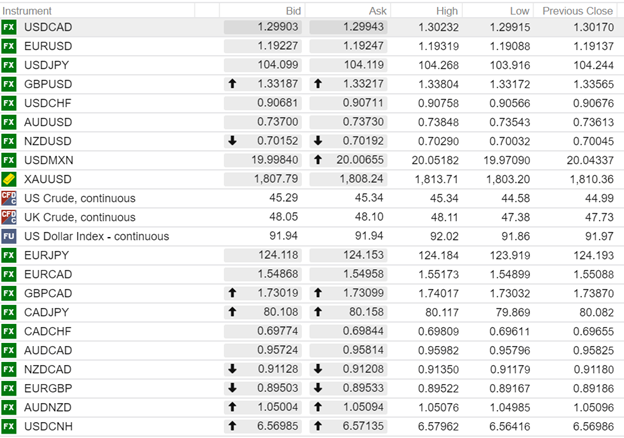Click the FX icon beside USDCNH

(x=9, y=427)
